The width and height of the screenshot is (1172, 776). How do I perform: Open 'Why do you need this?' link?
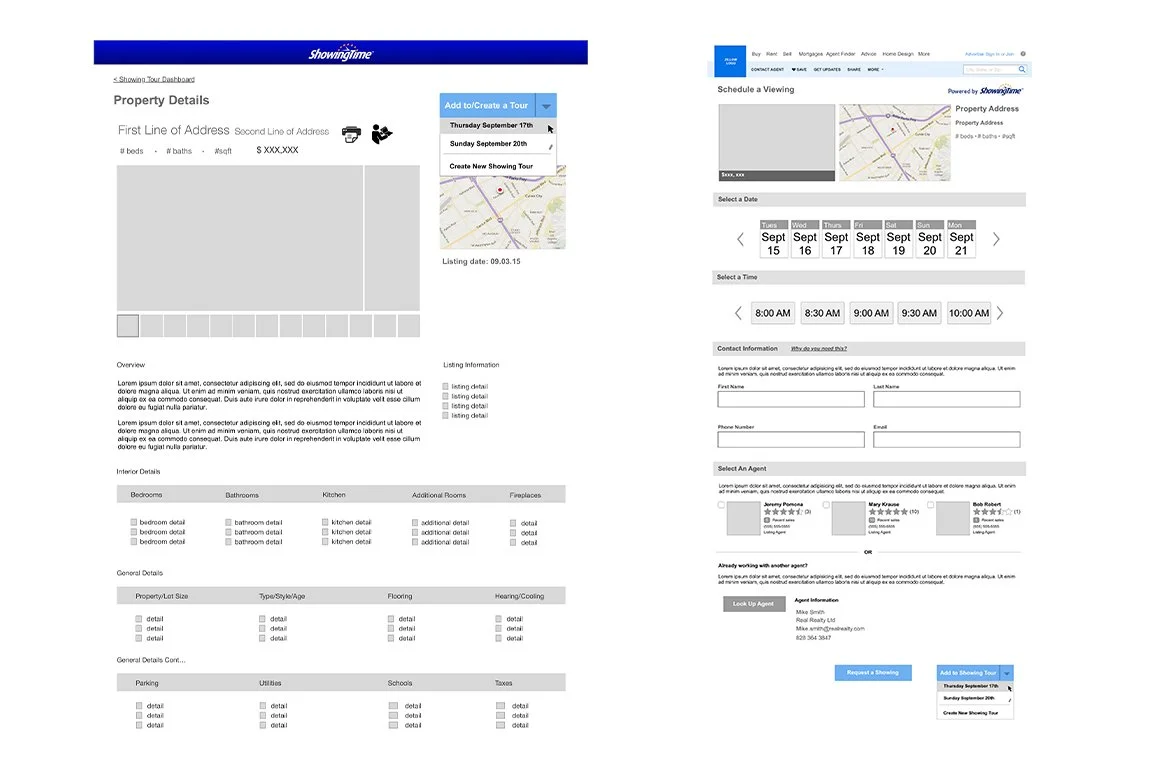tap(819, 348)
